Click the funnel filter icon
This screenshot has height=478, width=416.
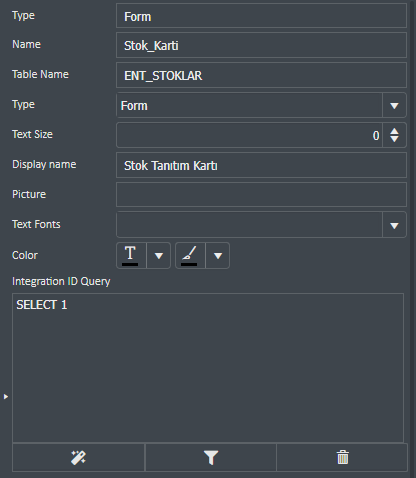[211, 457]
